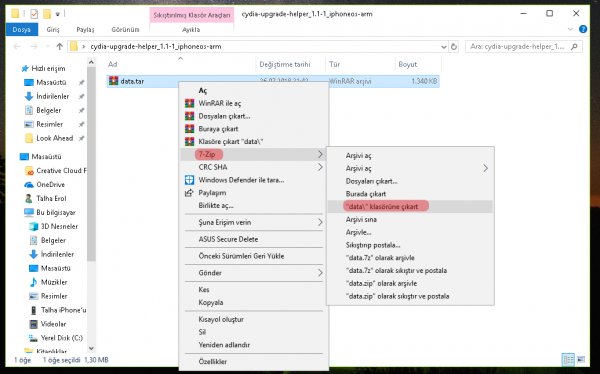Click the İndirilenler download arrow icon under Hızlı erişim

[29, 96]
